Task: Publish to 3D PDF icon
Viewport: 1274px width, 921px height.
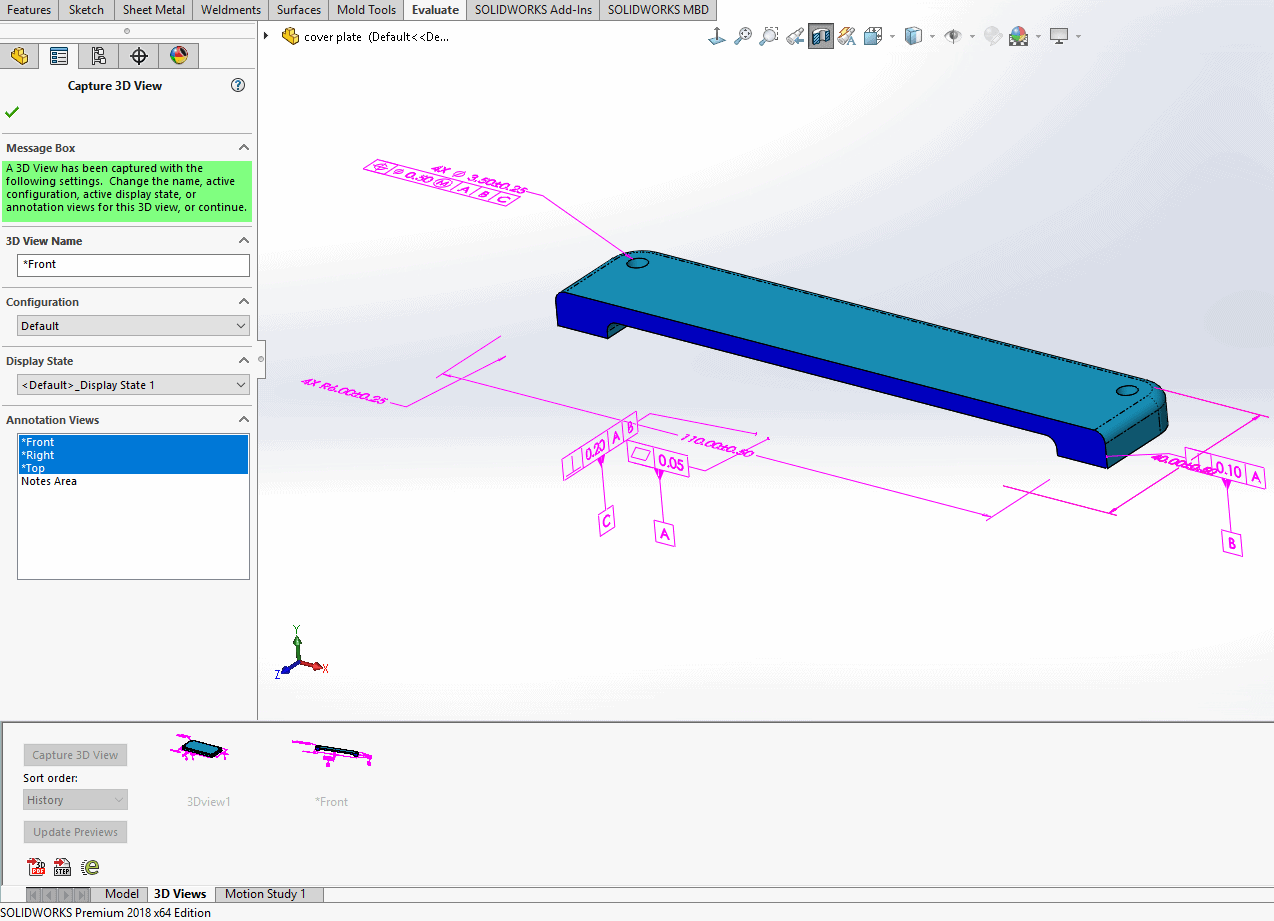Action: pyautogui.click(x=37, y=867)
